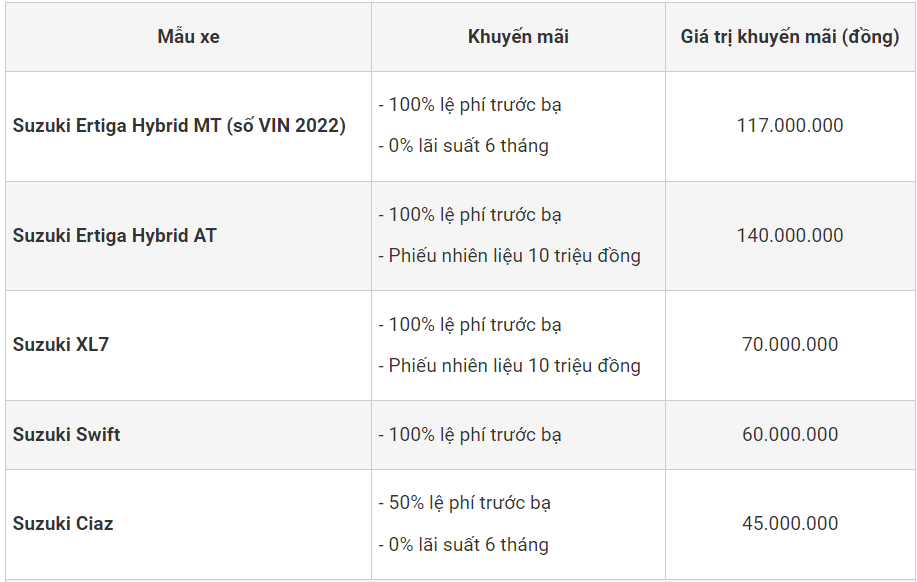
Task: Select the Suzuki Ertiga Hybrid AT model name
Action: tap(115, 236)
